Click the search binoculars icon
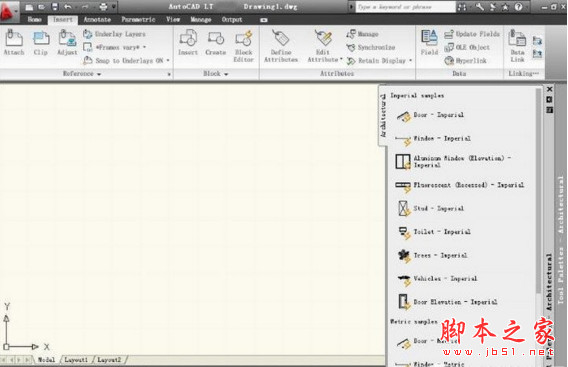Screen dimensions: 568x367 [462, 7]
